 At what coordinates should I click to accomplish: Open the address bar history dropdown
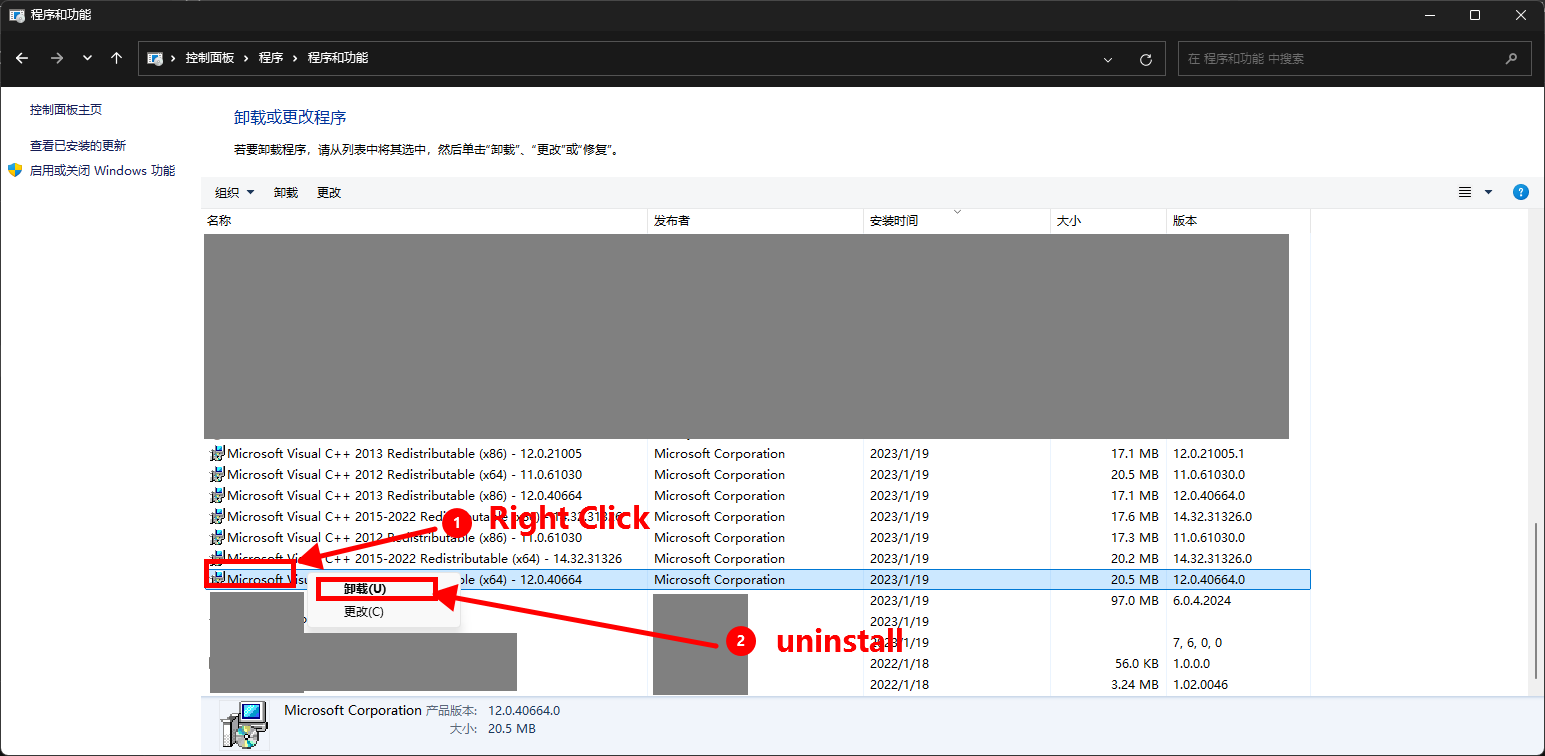[1108, 59]
